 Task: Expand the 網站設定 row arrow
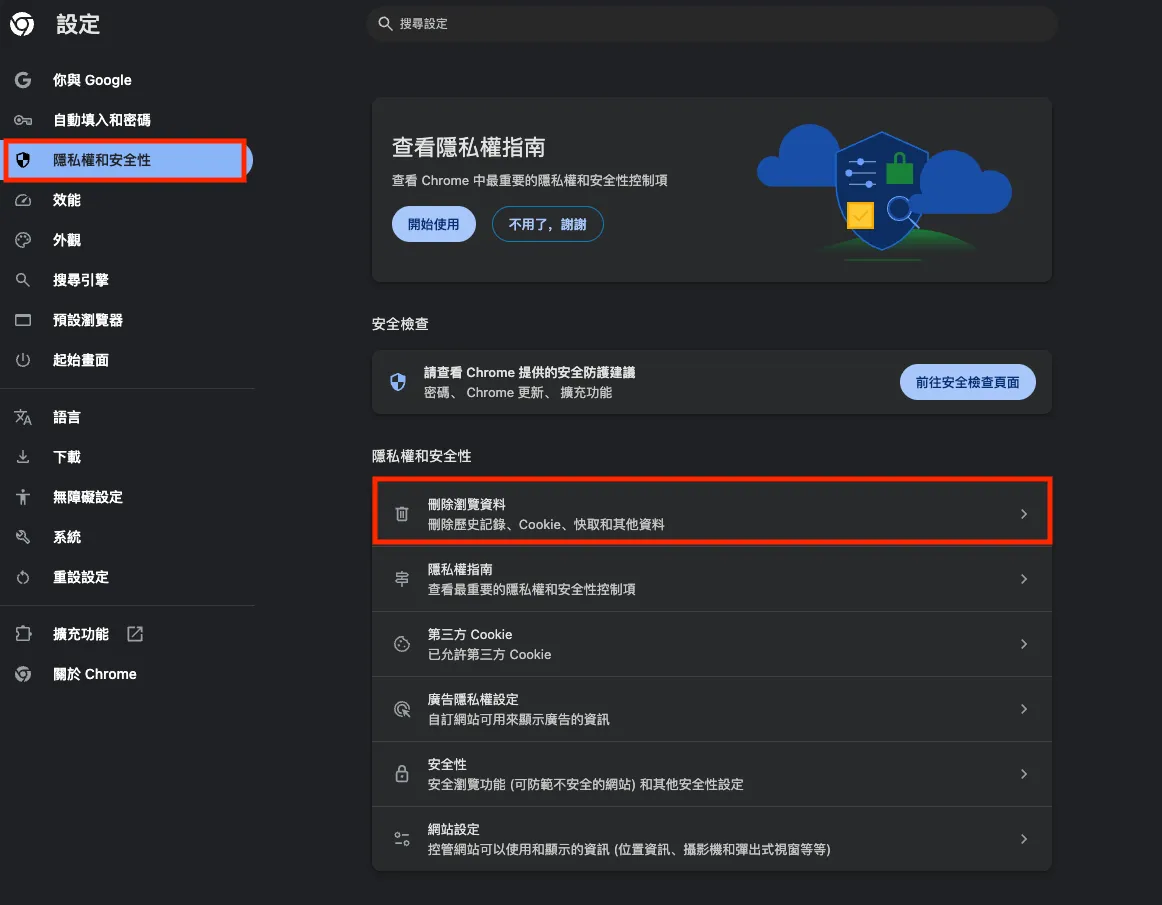[1023, 838]
